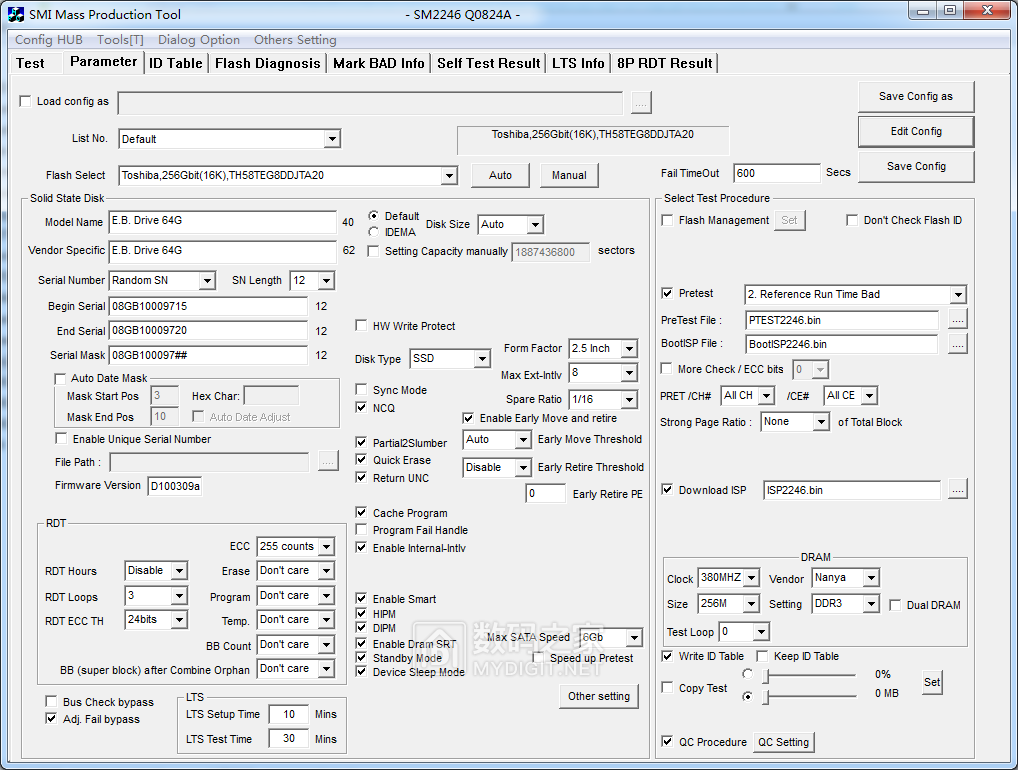Viewport: 1018px width, 770px height.
Task: Click browse button beside File Path field
Action: 328,461
